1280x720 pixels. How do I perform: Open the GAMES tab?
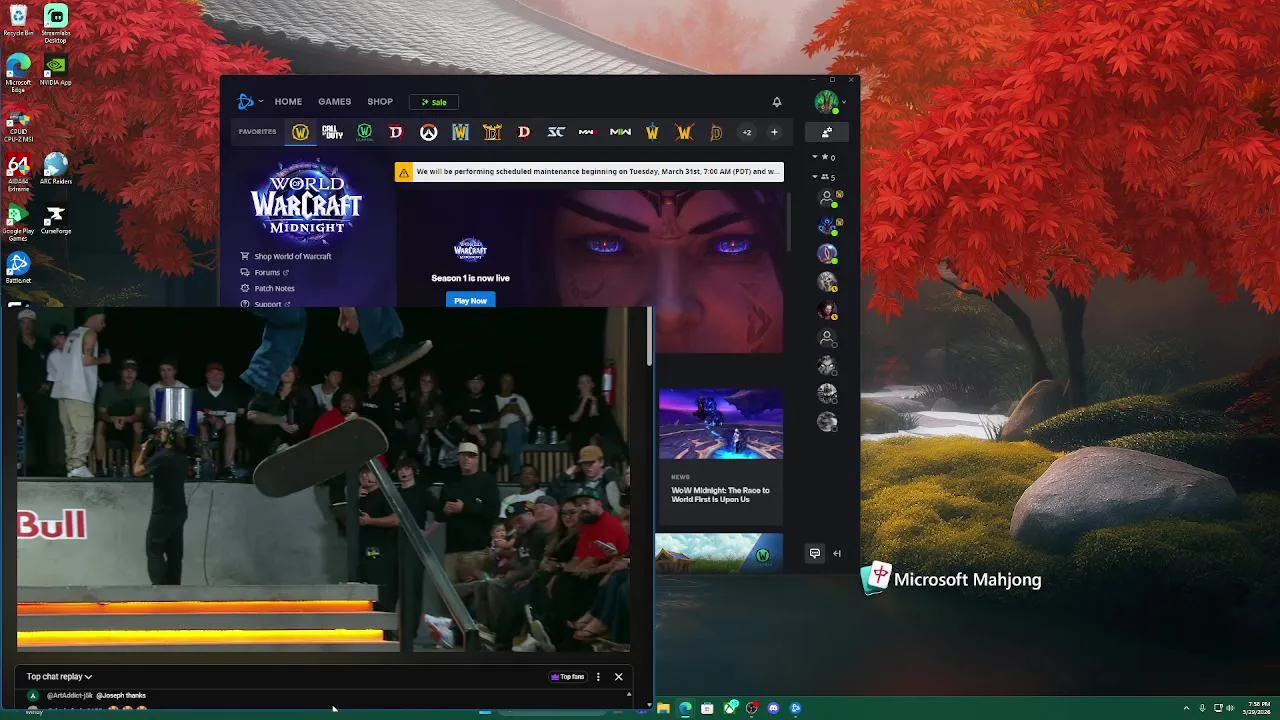(x=334, y=102)
